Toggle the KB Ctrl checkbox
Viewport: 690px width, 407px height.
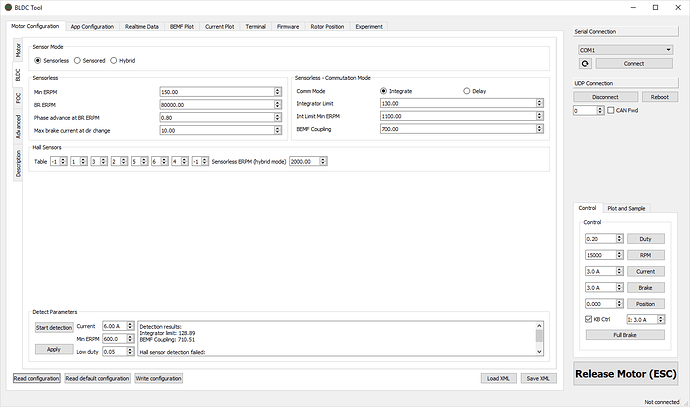(587, 319)
